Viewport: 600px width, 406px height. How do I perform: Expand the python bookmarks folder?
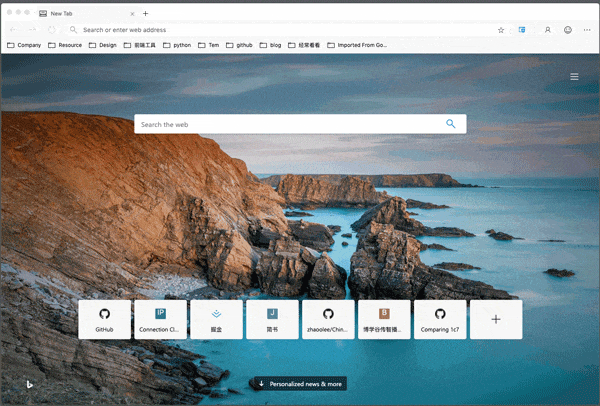coord(177,45)
